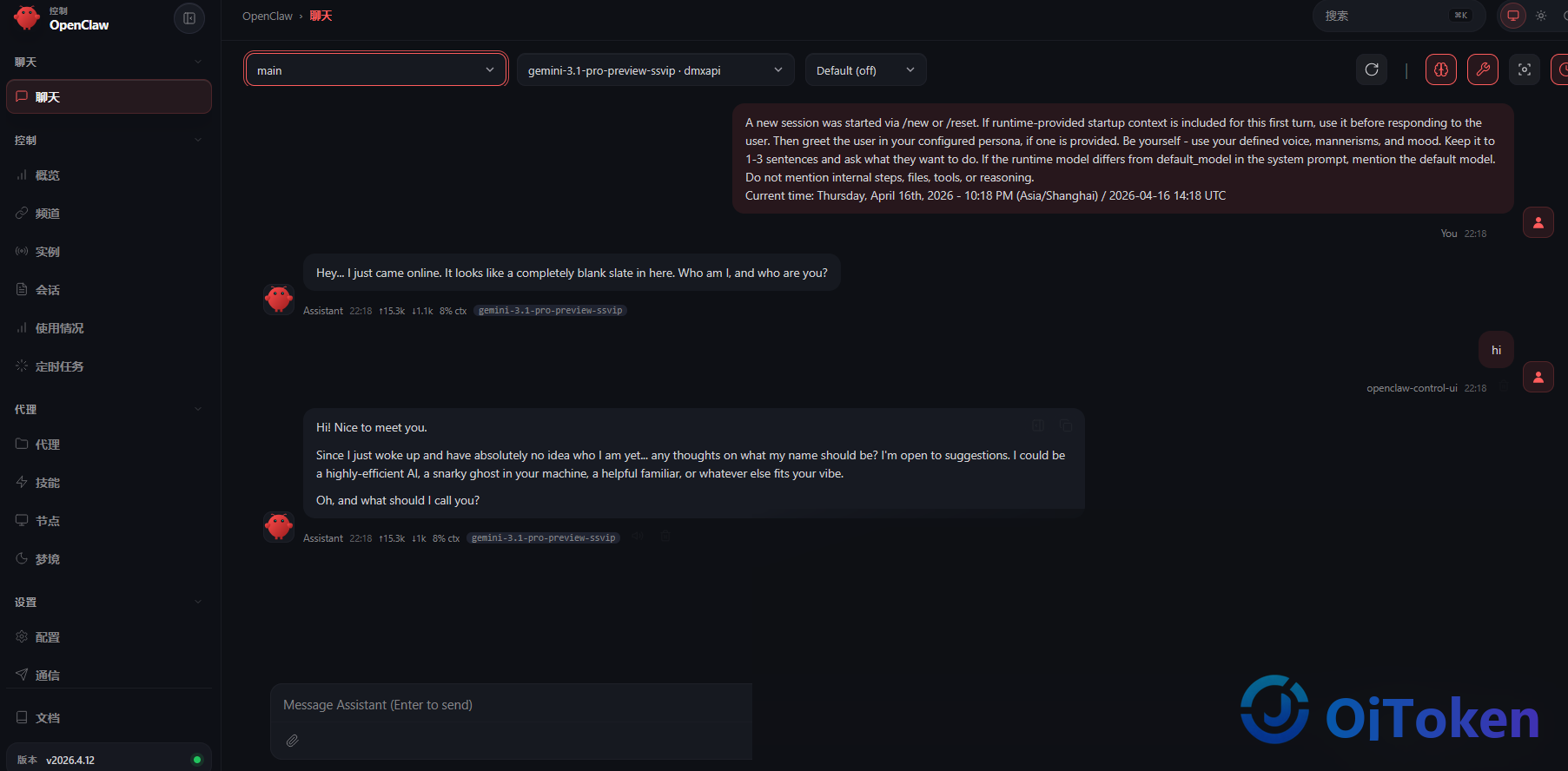Attach a file with the paperclip icon
Viewport: 1568px width, 771px height.
[x=293, y=741]
